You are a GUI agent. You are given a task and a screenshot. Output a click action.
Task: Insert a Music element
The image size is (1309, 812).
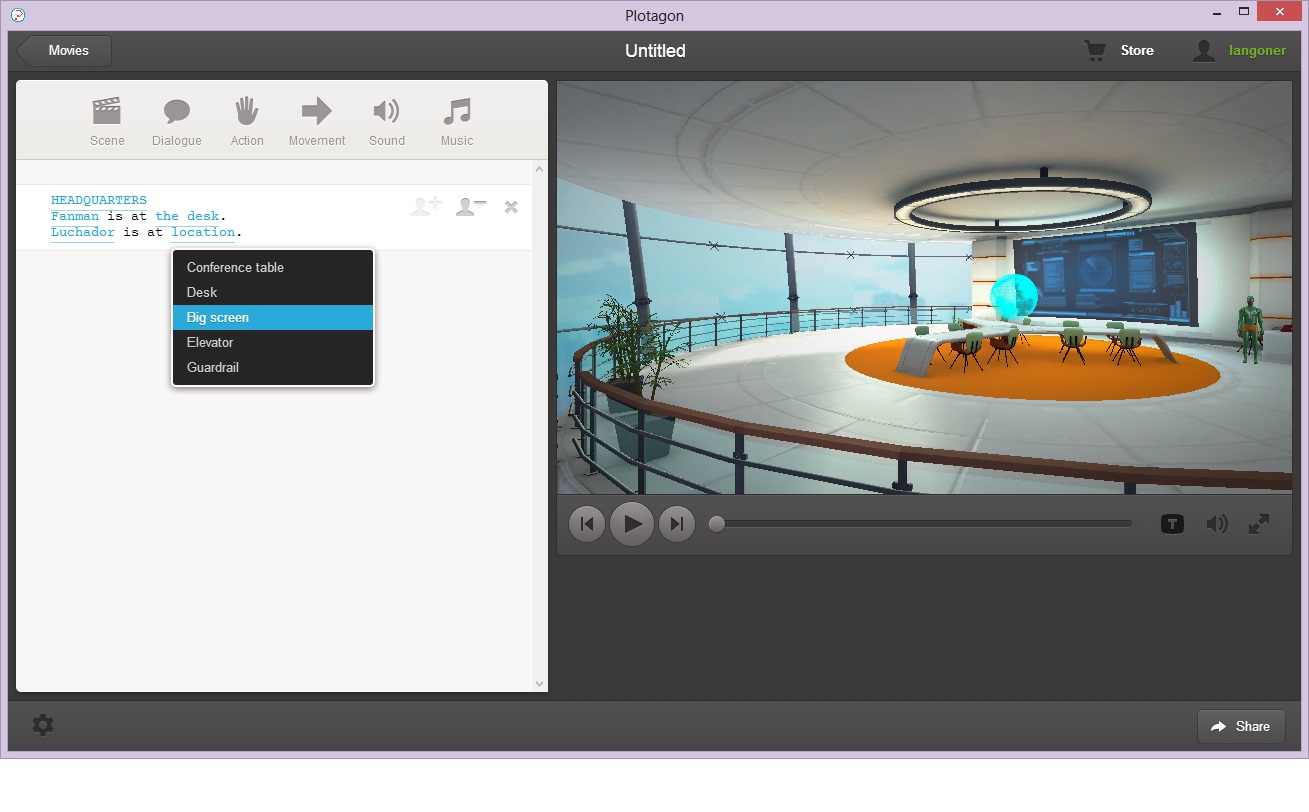click(x=457, y=122)
